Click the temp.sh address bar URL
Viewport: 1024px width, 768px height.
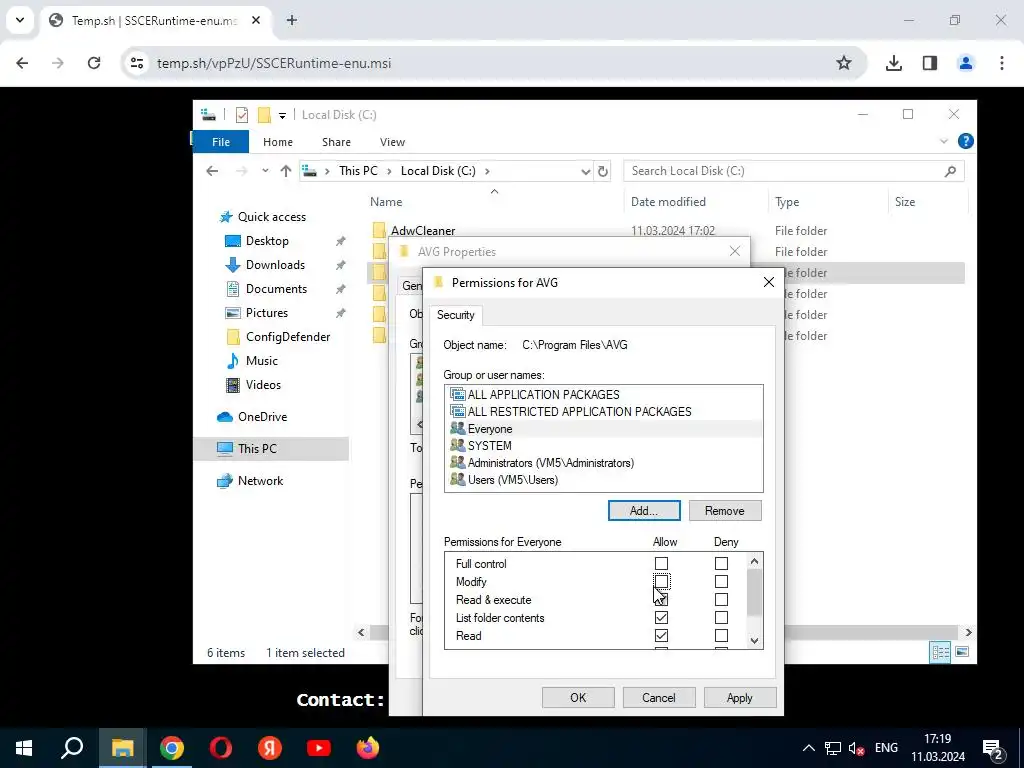274,63
